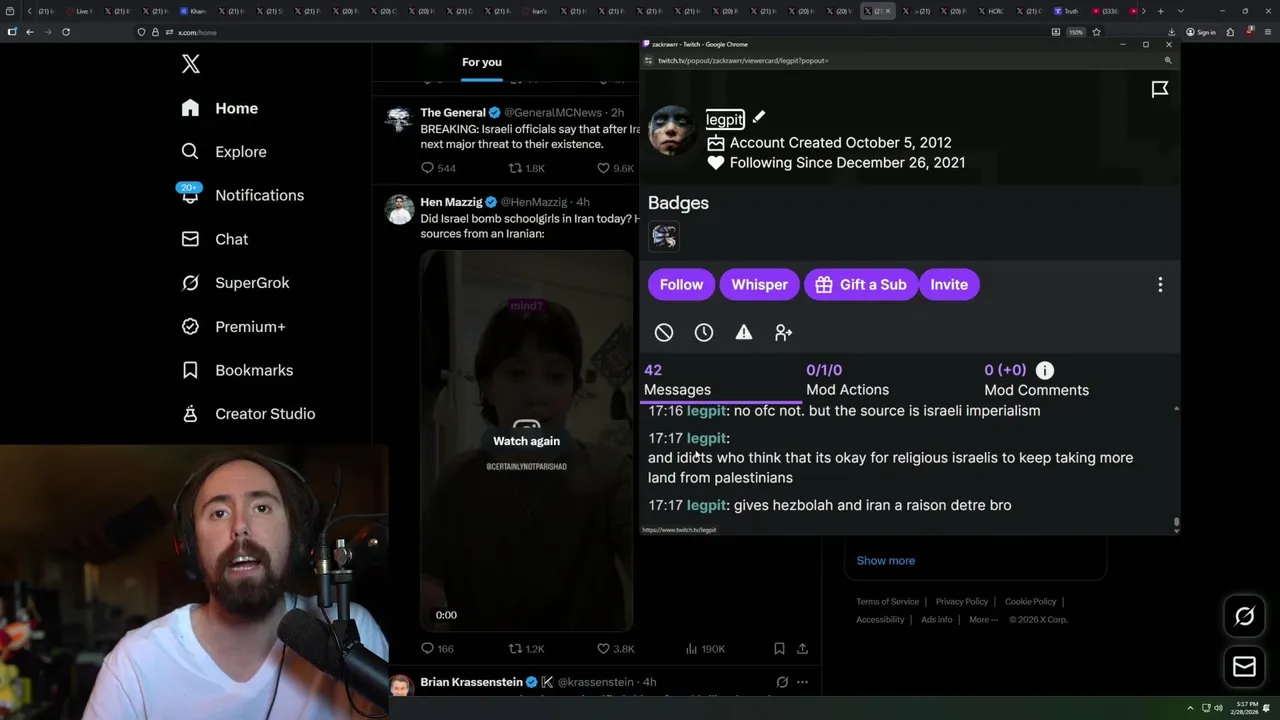Bookmark page with the star icon
This screenshot has height=720, width=1280.
1096,32
